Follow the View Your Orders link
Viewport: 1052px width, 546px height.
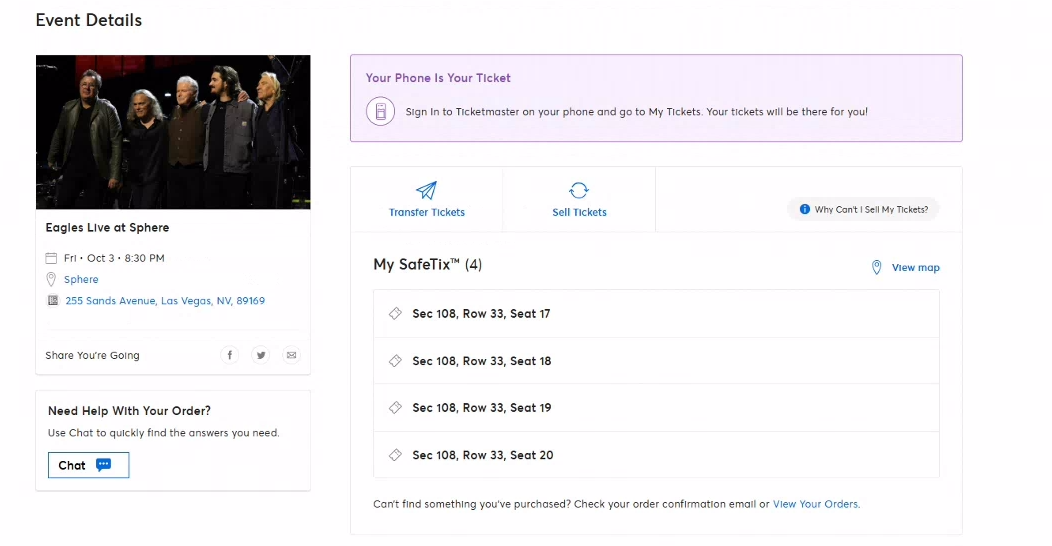coord(816,504)
